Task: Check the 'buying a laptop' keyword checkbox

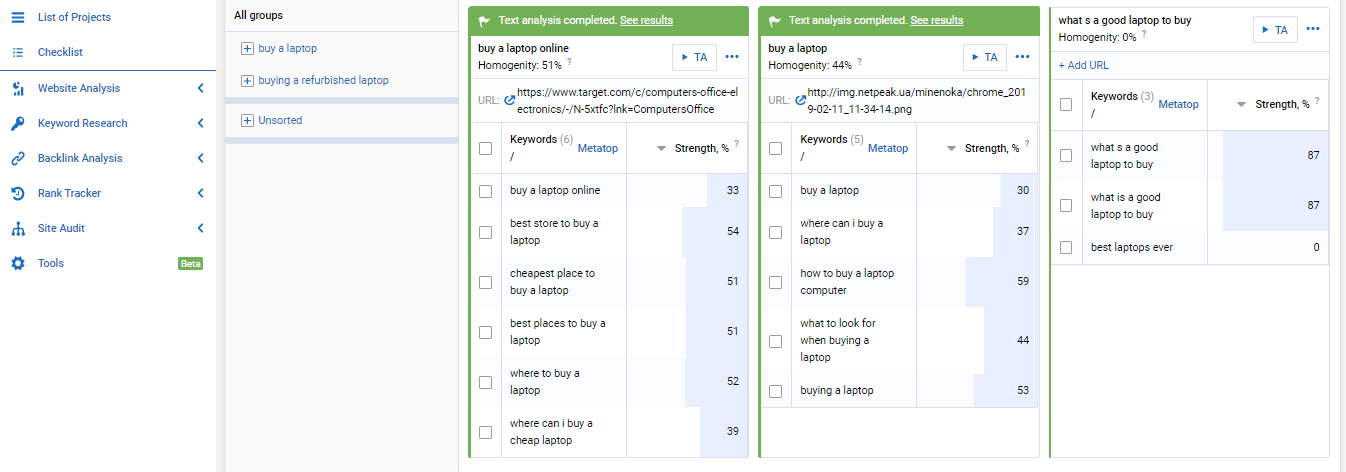Action: [x=776, y=391]
